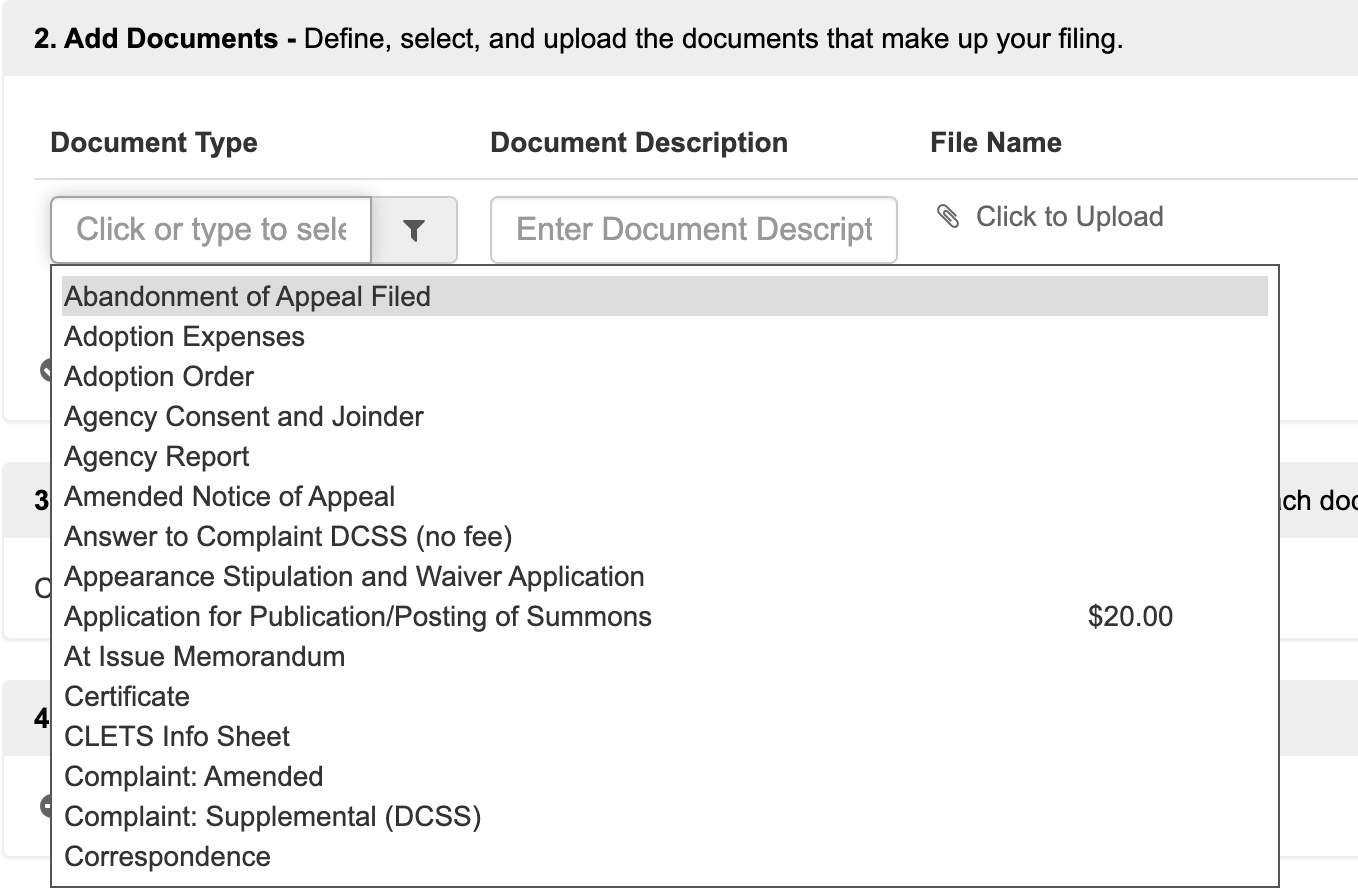Pick Agency Consent and Joinder

(x=244, y=417)
